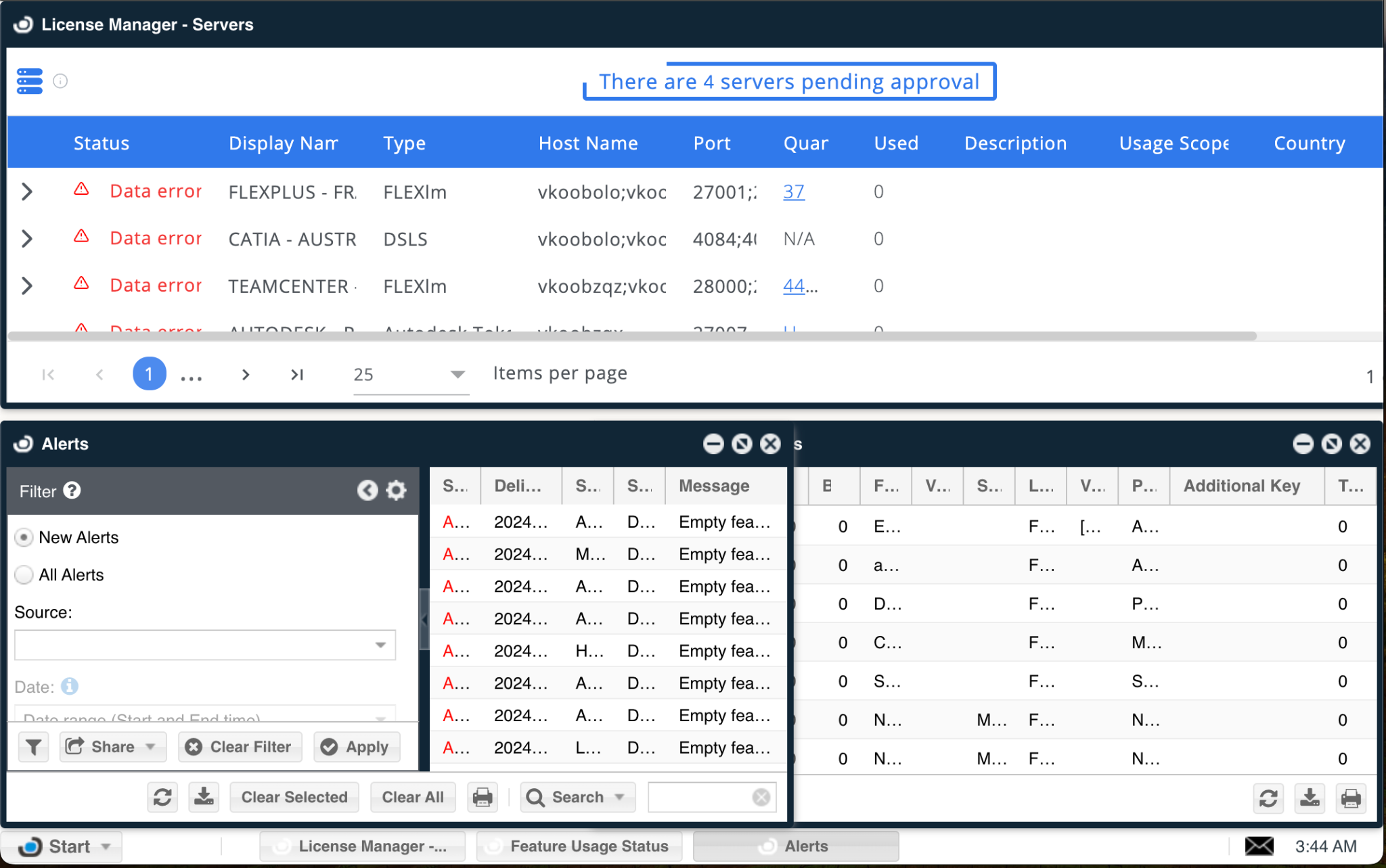Click the refresh icon in the Alerts toolbar
1386x868 pixels.
click(x=162, y=797)
